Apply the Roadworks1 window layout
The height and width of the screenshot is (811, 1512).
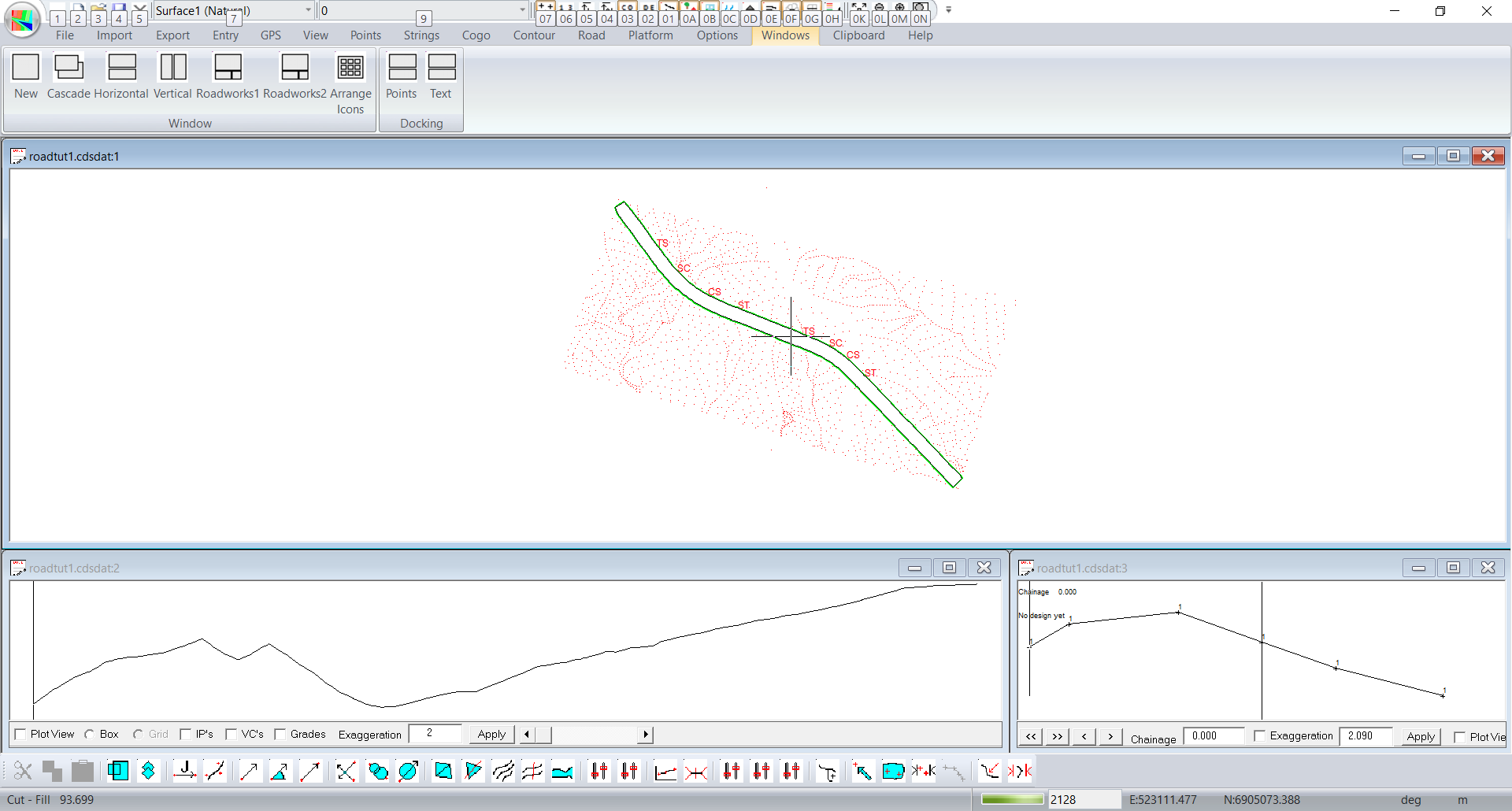228,76
